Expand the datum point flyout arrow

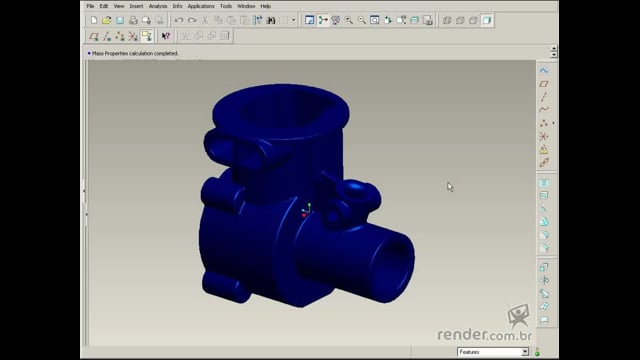pos(553,123)
